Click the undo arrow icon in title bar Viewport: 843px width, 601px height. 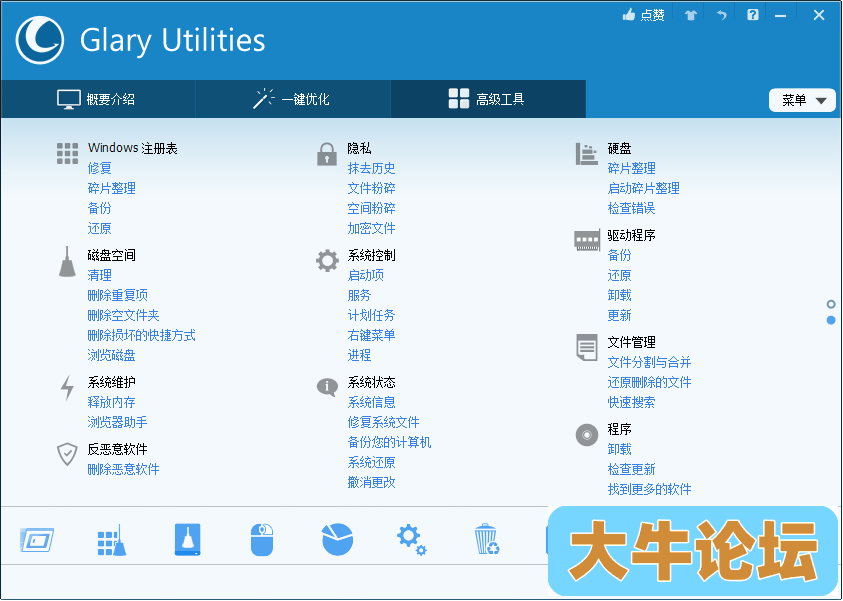[x=721, y=15]
